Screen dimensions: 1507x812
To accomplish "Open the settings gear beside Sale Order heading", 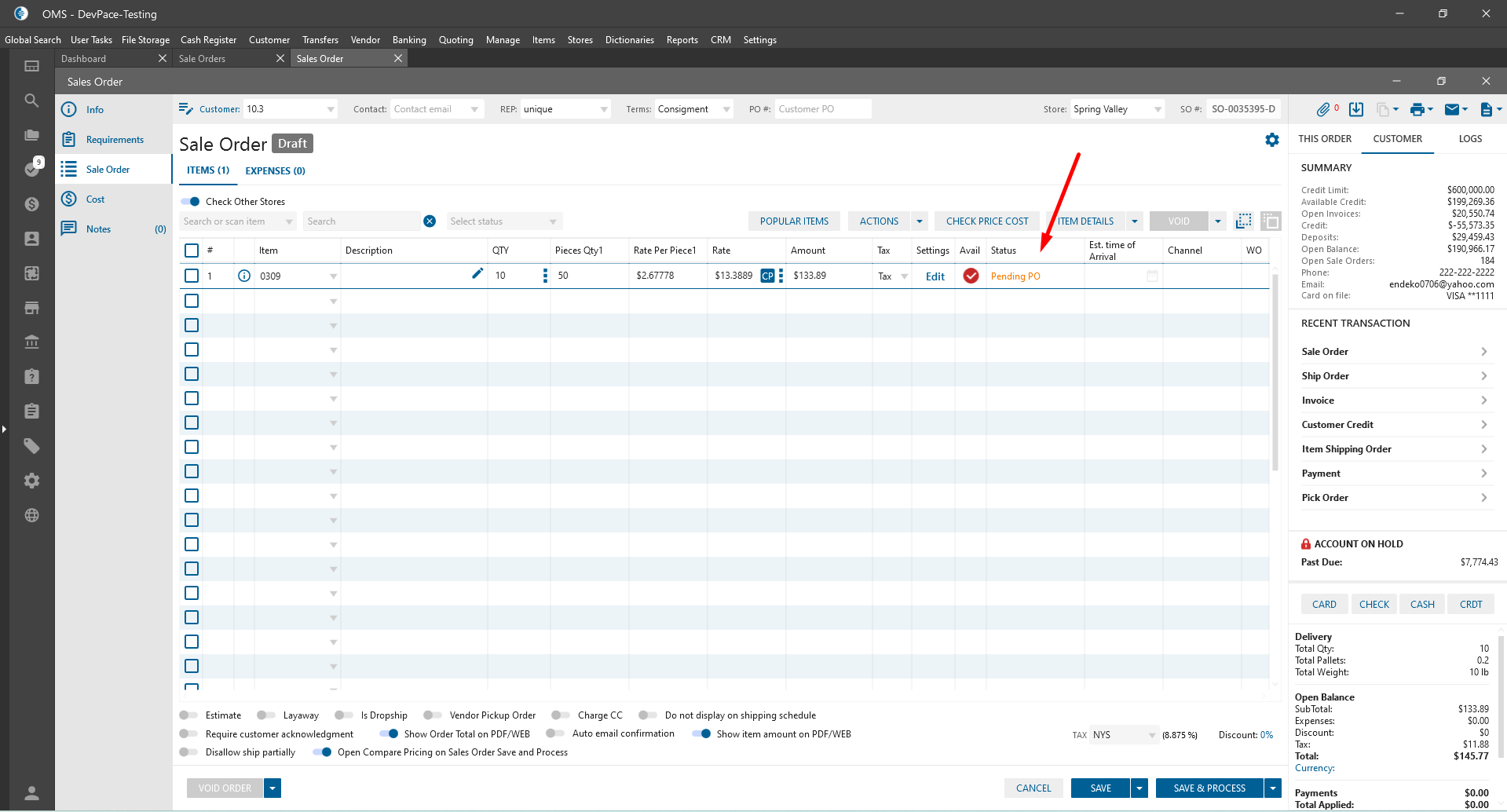I will (1271, 140).
